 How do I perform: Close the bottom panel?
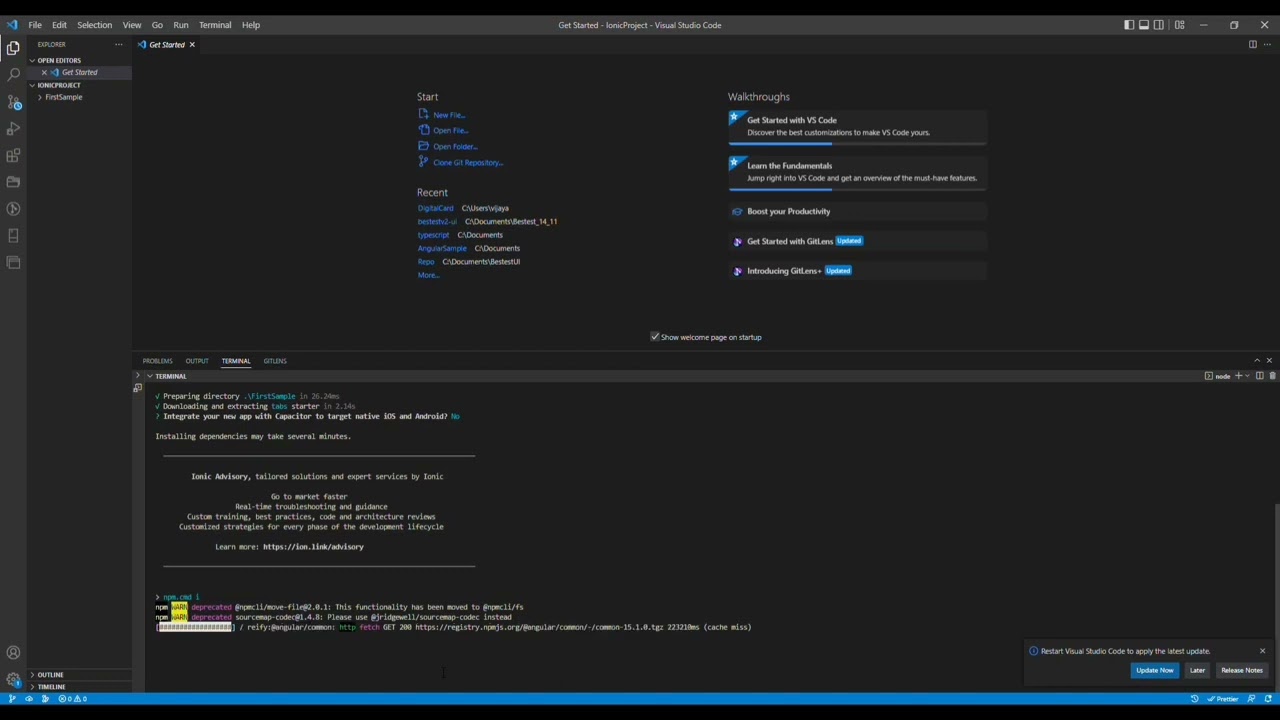tap(1269, 360)
